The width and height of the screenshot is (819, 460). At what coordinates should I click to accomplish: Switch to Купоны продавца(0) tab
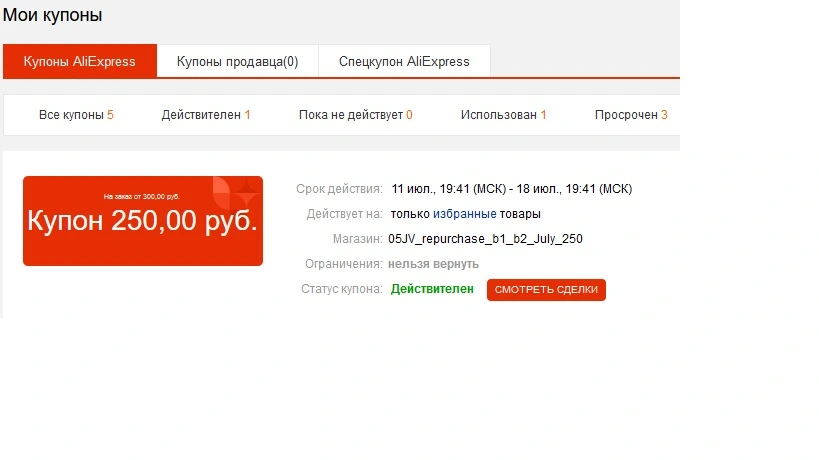click(x=238, y=61)
